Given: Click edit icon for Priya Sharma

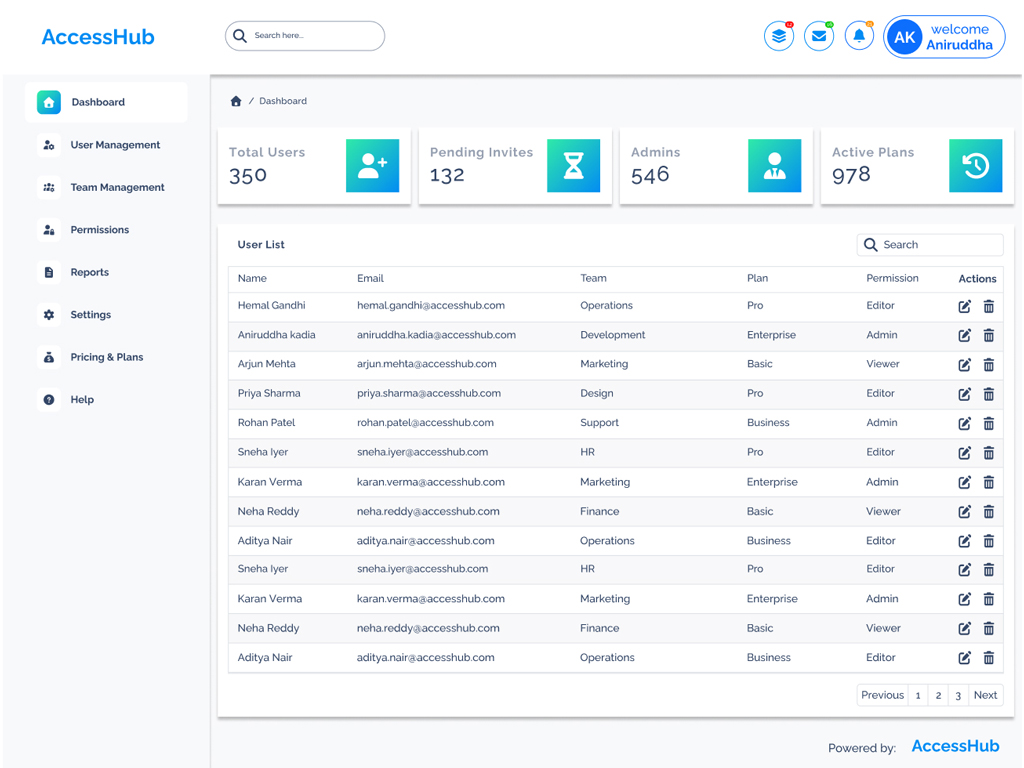Looking at the screenshot, I should 964,394.
